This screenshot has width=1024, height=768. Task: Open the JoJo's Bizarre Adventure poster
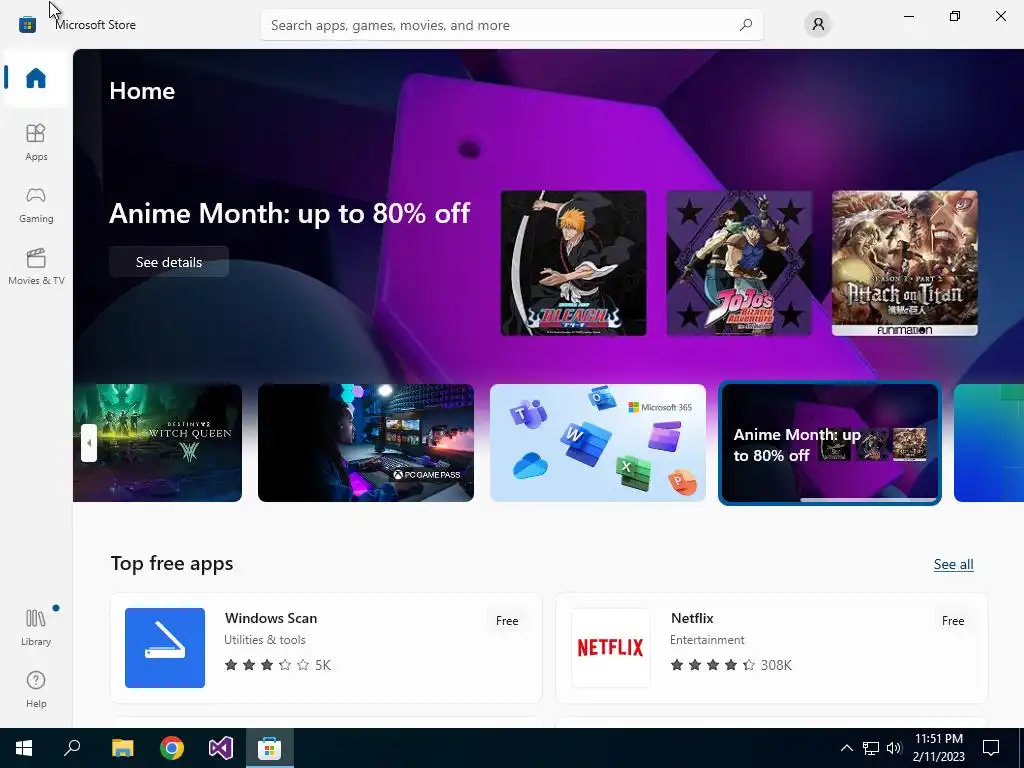point(739,263)
